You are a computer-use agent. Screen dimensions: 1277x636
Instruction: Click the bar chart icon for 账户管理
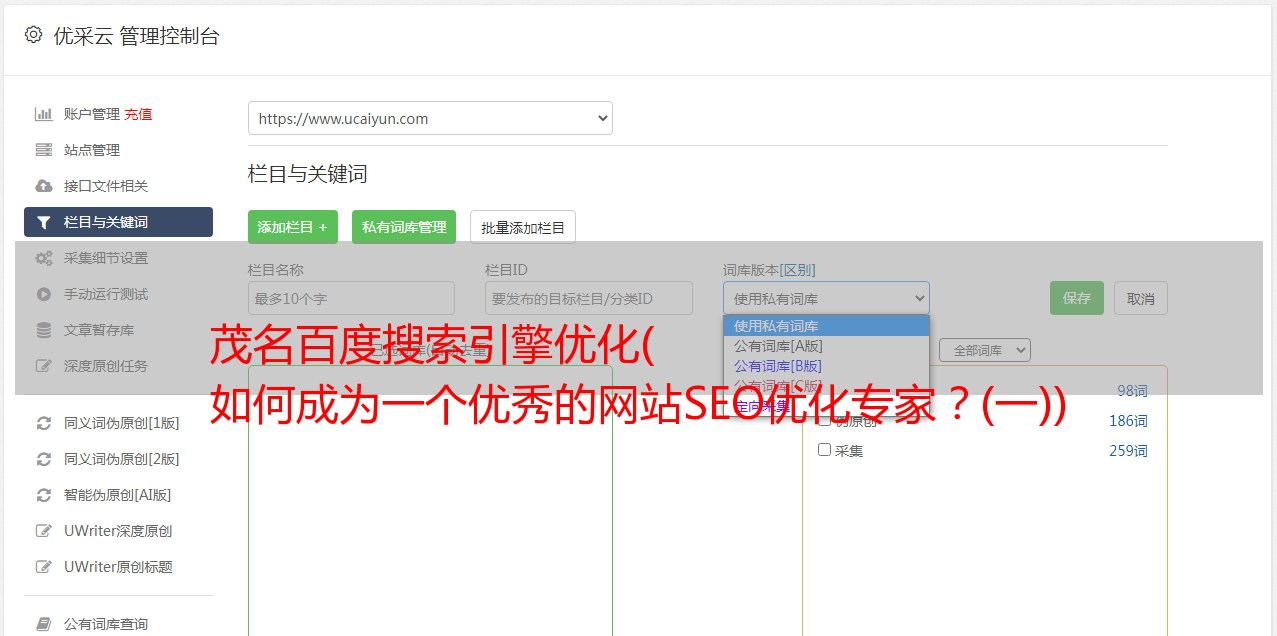[44, 114]
